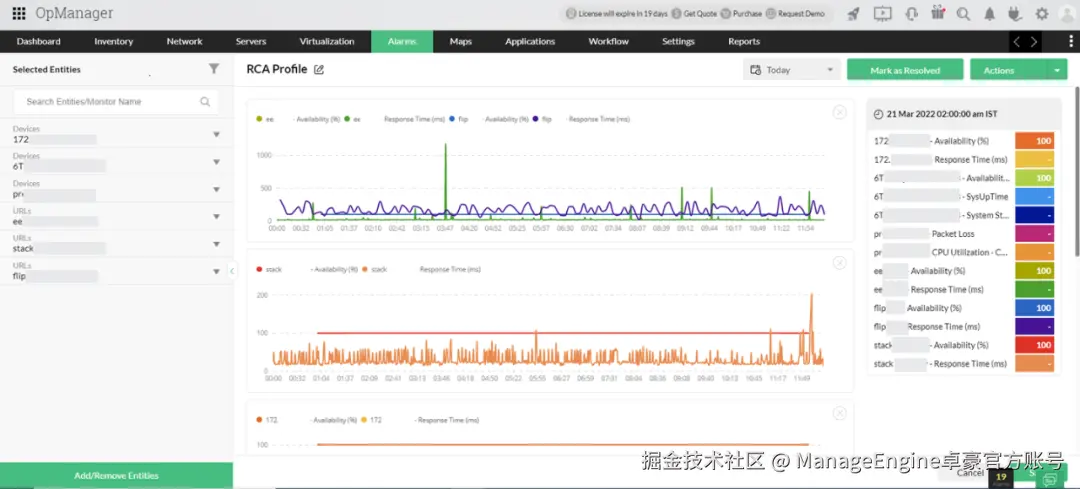Open the settings gear in header
This screenshot has width=1080, height=489.
point(1042,14)
